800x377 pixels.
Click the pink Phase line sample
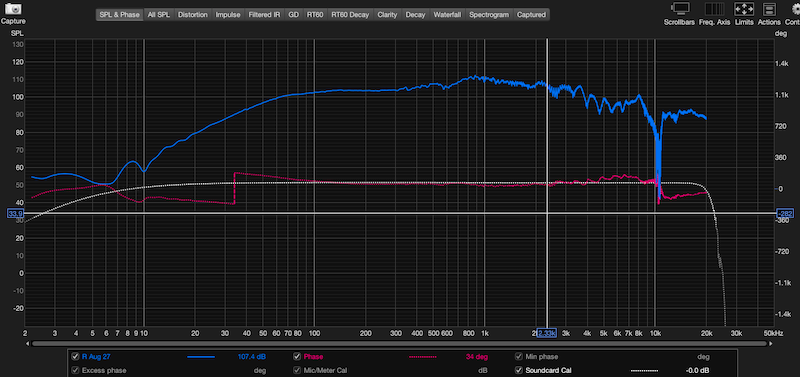tap(422, 357)
